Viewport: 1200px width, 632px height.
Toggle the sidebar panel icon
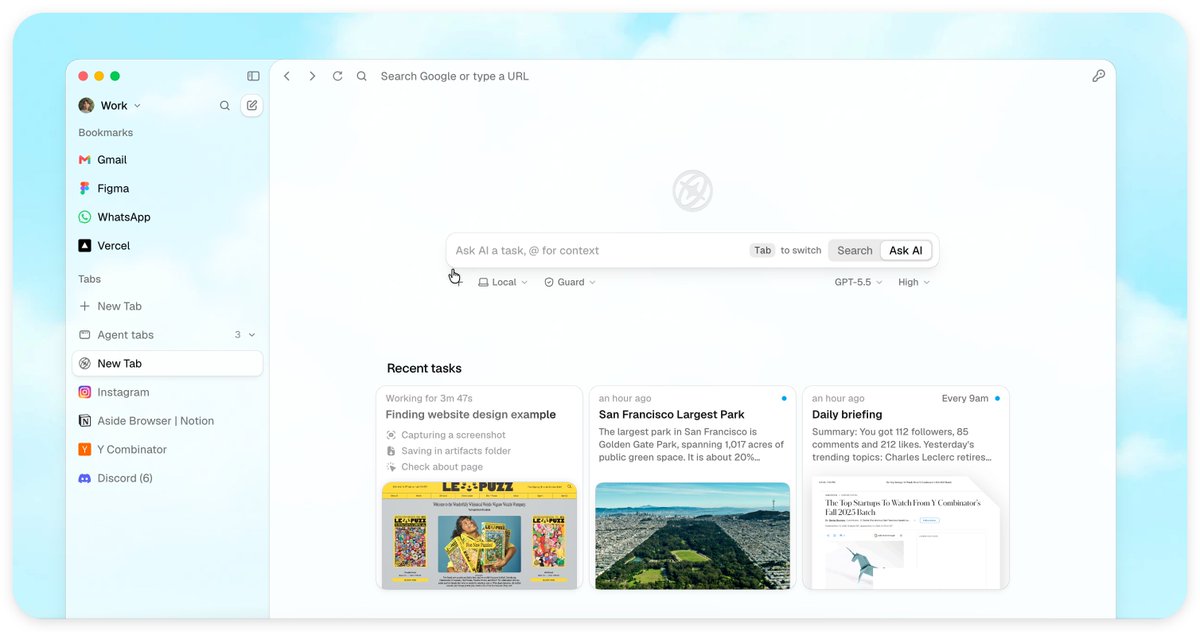(x=253, y=76)
